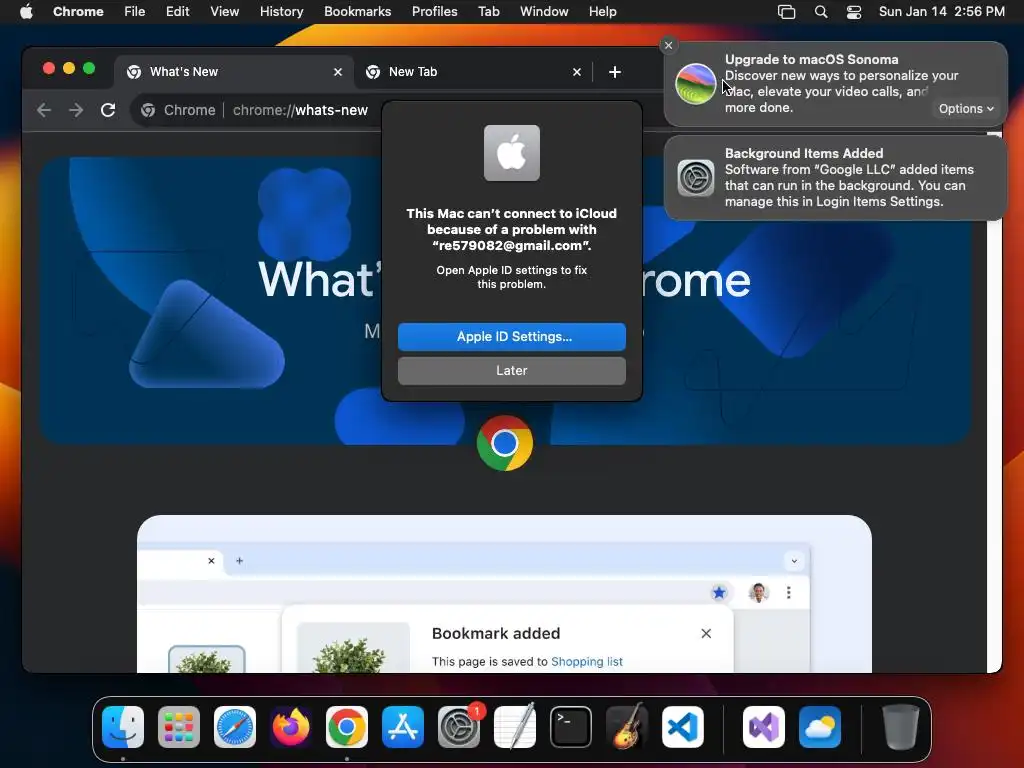Click the date and time in menu bar
Image resolution: width=1024 pixels, height=768 pixels.
(941, 12)
